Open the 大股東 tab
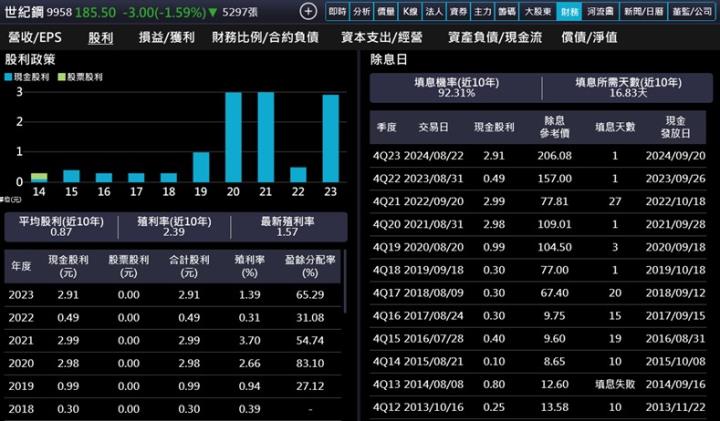The height and width of the screenshot is (421, 720). [537, 11]
